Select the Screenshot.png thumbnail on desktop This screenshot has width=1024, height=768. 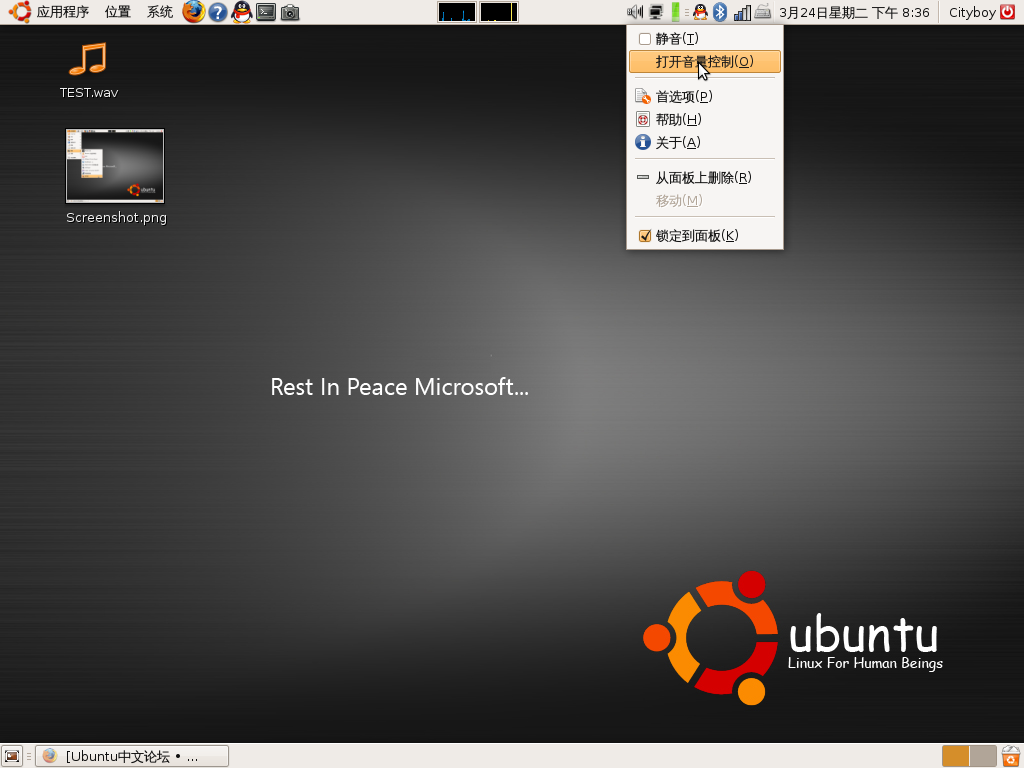pos(115,166)
